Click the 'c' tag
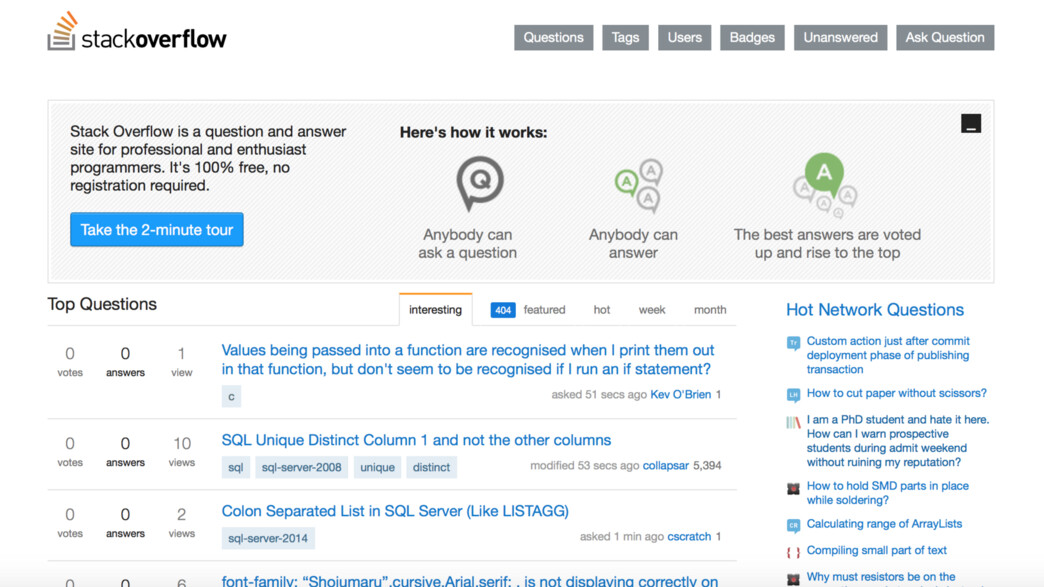This screenshot has height=587, width=1044. [231, 397]
